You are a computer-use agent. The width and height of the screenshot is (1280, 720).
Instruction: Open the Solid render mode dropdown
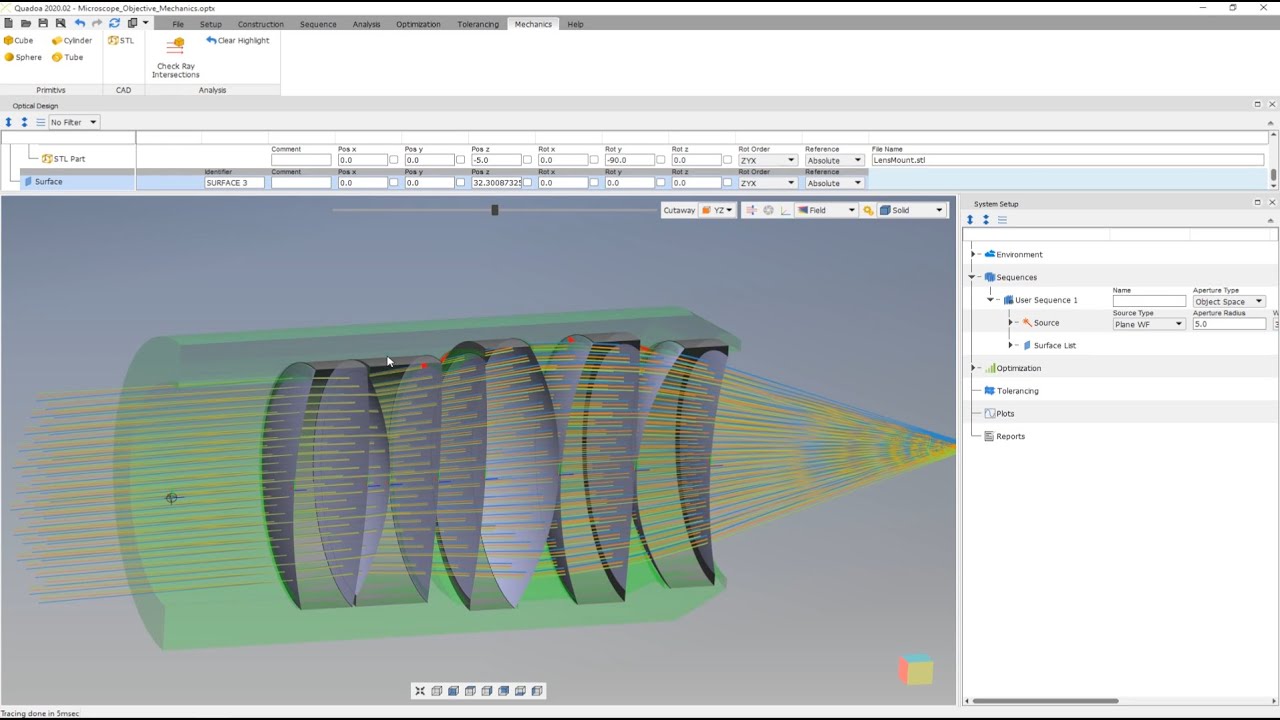point(911,210)
